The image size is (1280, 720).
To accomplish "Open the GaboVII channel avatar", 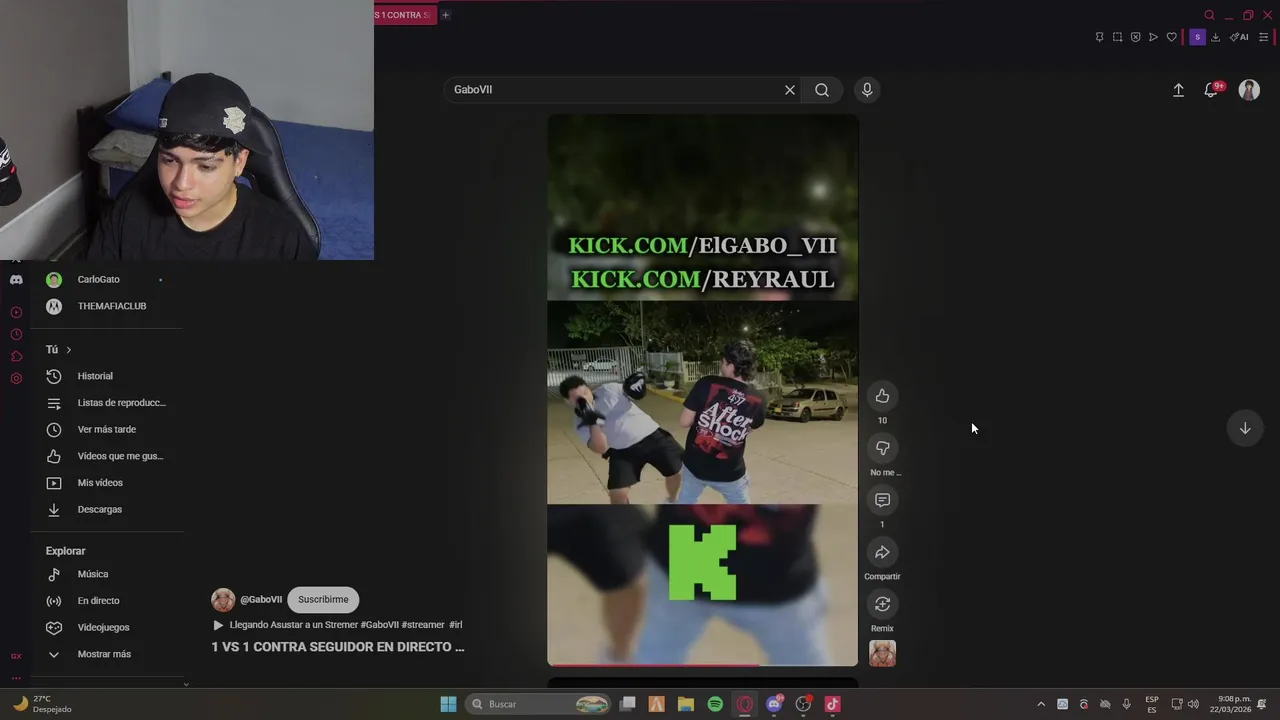I will point(223,600).
